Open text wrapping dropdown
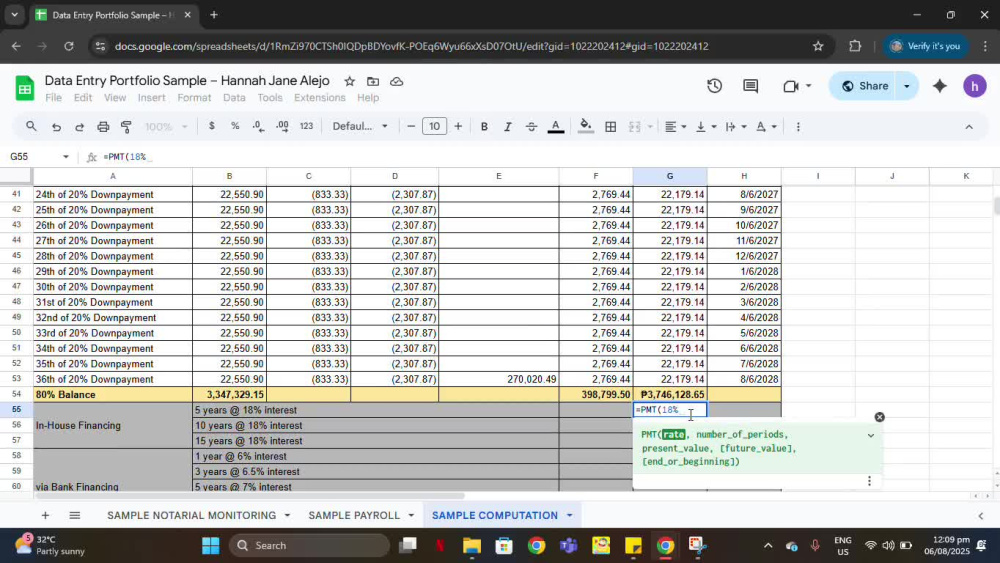 (x=736, y=126)
